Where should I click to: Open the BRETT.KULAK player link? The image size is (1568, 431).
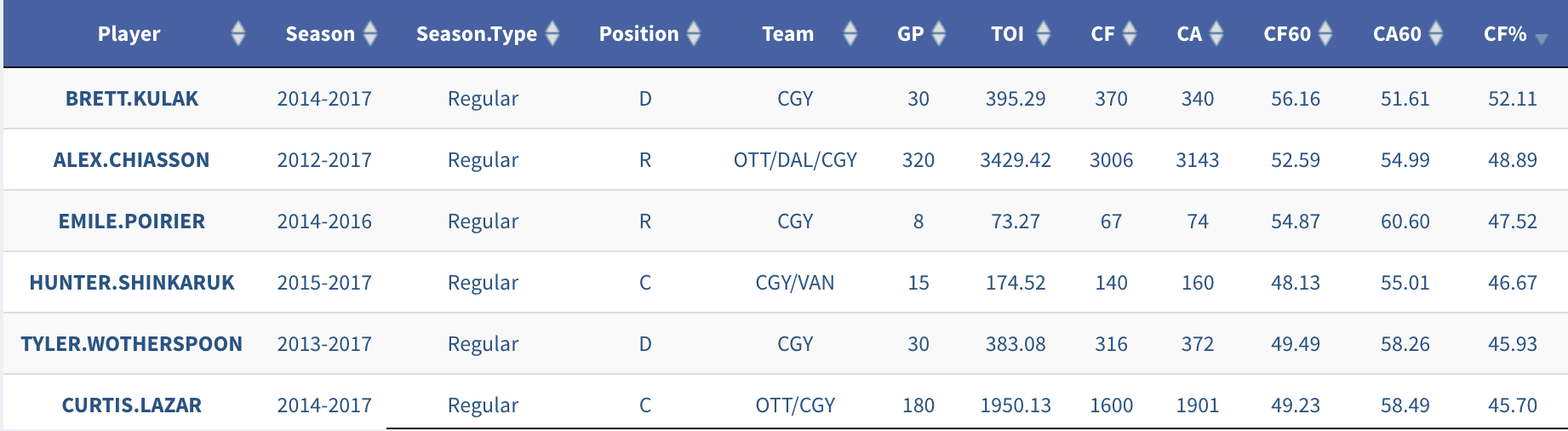point(132,99)
